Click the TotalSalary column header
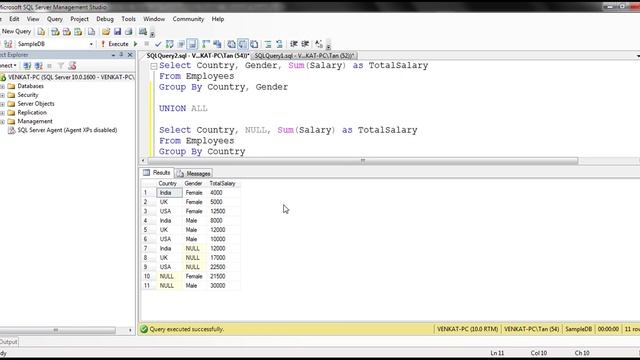 point(223,184)
